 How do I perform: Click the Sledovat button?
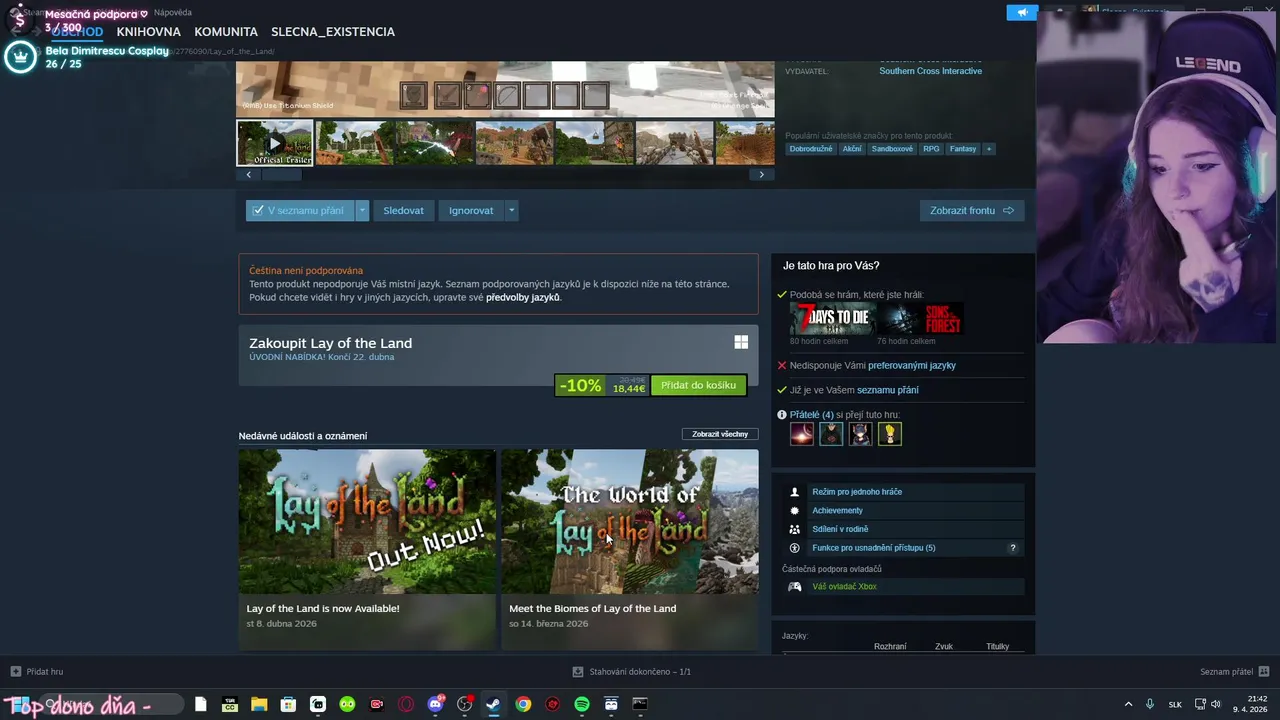pyautogui.click(x=404, y=210)
